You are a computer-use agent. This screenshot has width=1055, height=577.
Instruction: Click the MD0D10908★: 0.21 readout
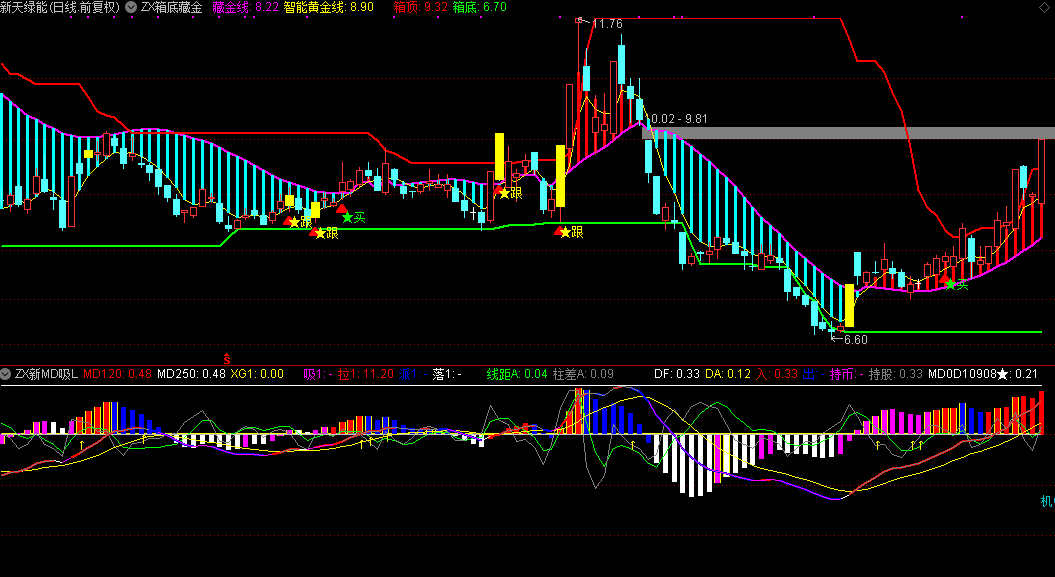[983, 374]
